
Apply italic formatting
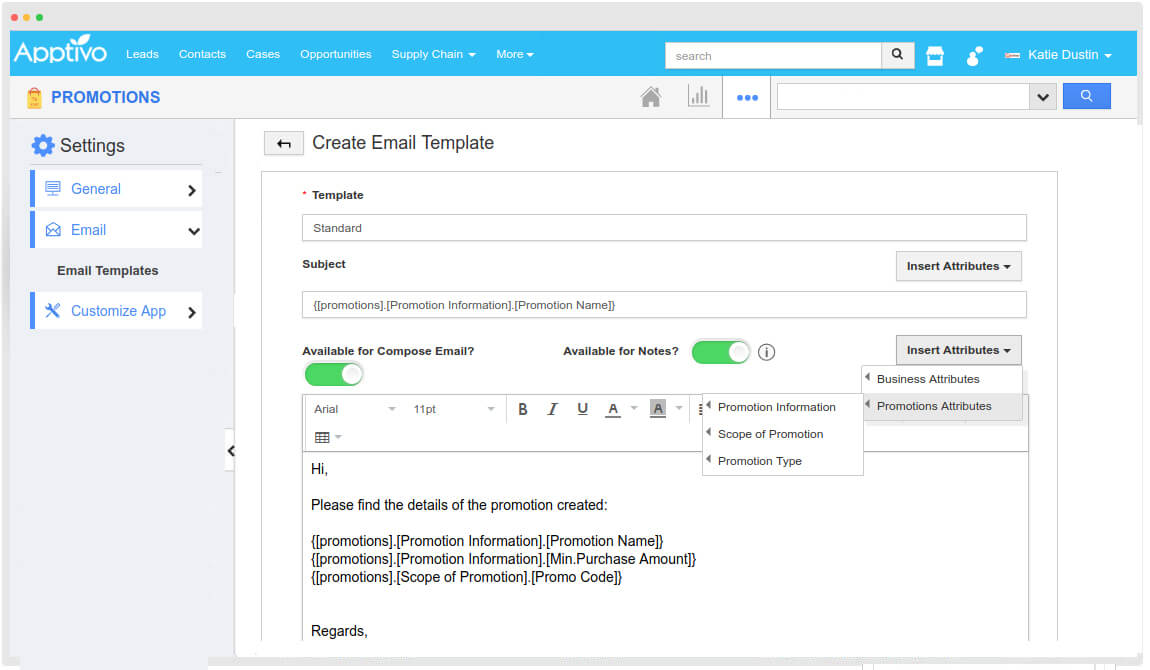coord(552,408)
